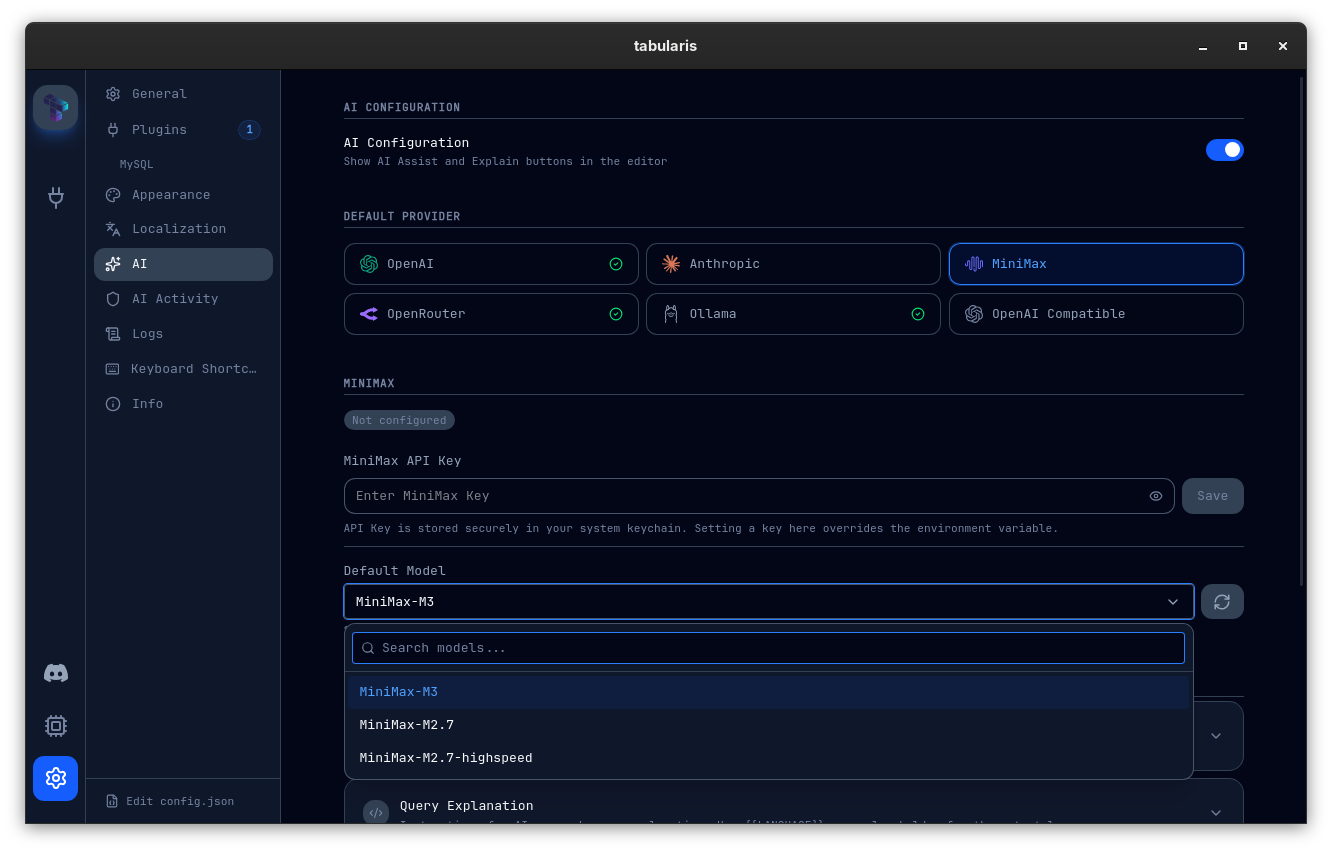Select Anthropic as default provider
This screenshot has width=1332, height=852.
click(793, 264)
